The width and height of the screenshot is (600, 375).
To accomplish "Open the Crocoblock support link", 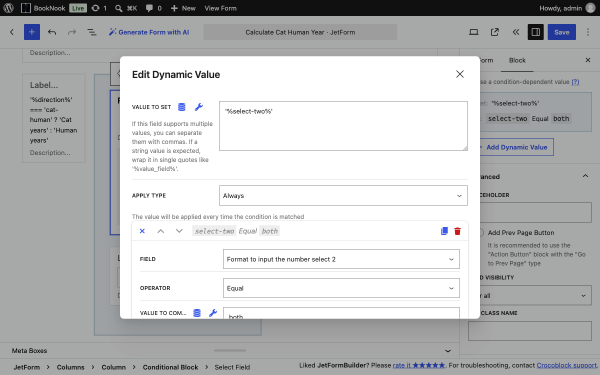I will (566, 365).
